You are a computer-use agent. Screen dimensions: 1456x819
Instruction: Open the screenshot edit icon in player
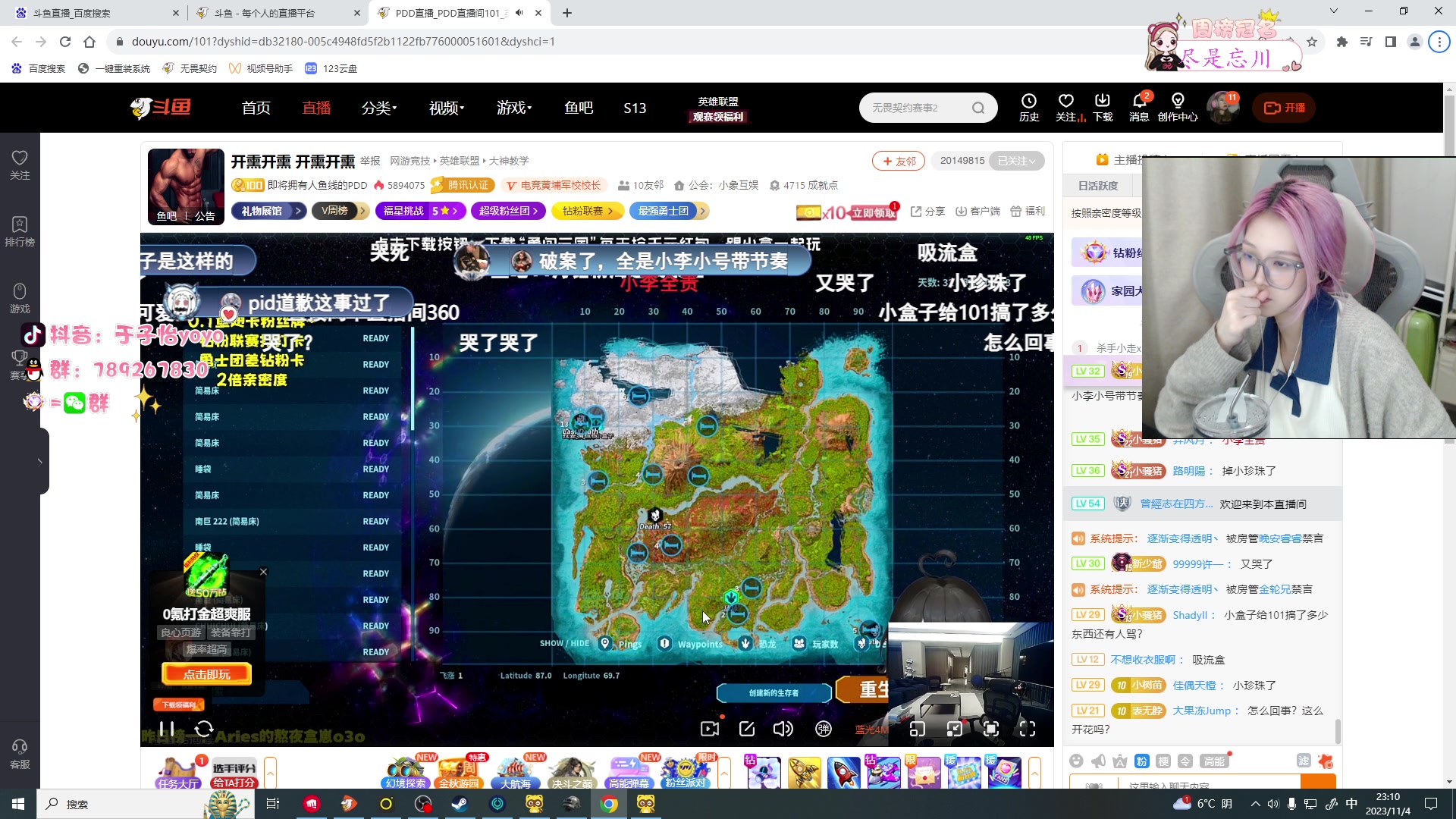tap(747, 729)
